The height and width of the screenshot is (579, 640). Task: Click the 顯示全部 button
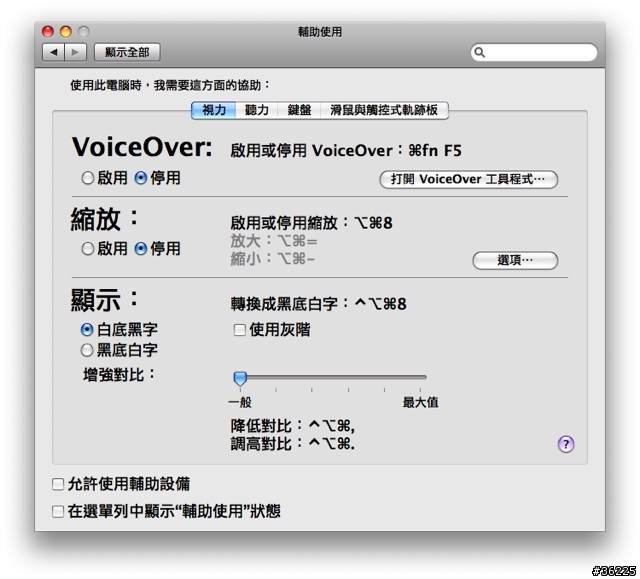[x=127, y=52]
